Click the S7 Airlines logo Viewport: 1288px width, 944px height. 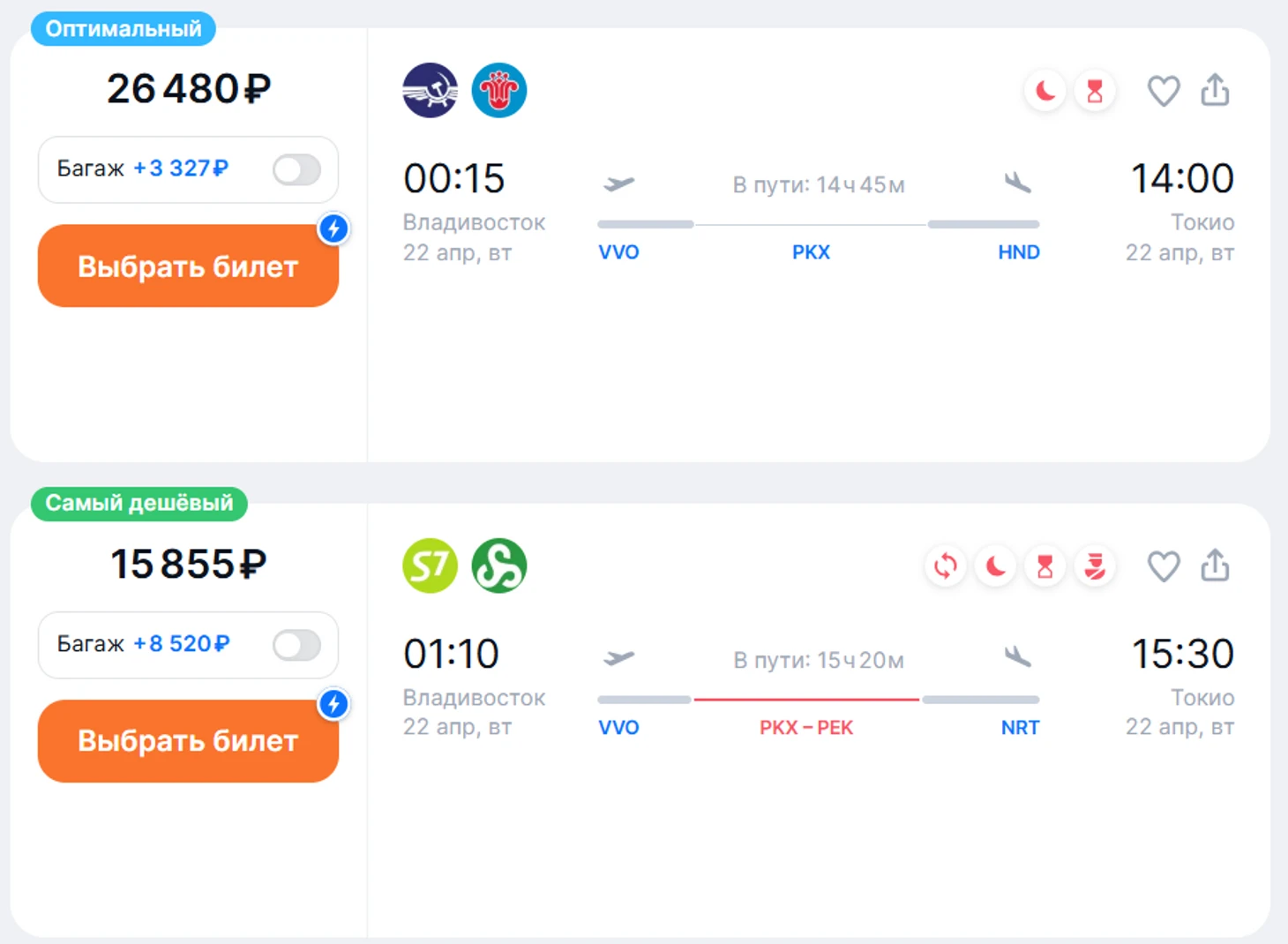coord(430,566)
